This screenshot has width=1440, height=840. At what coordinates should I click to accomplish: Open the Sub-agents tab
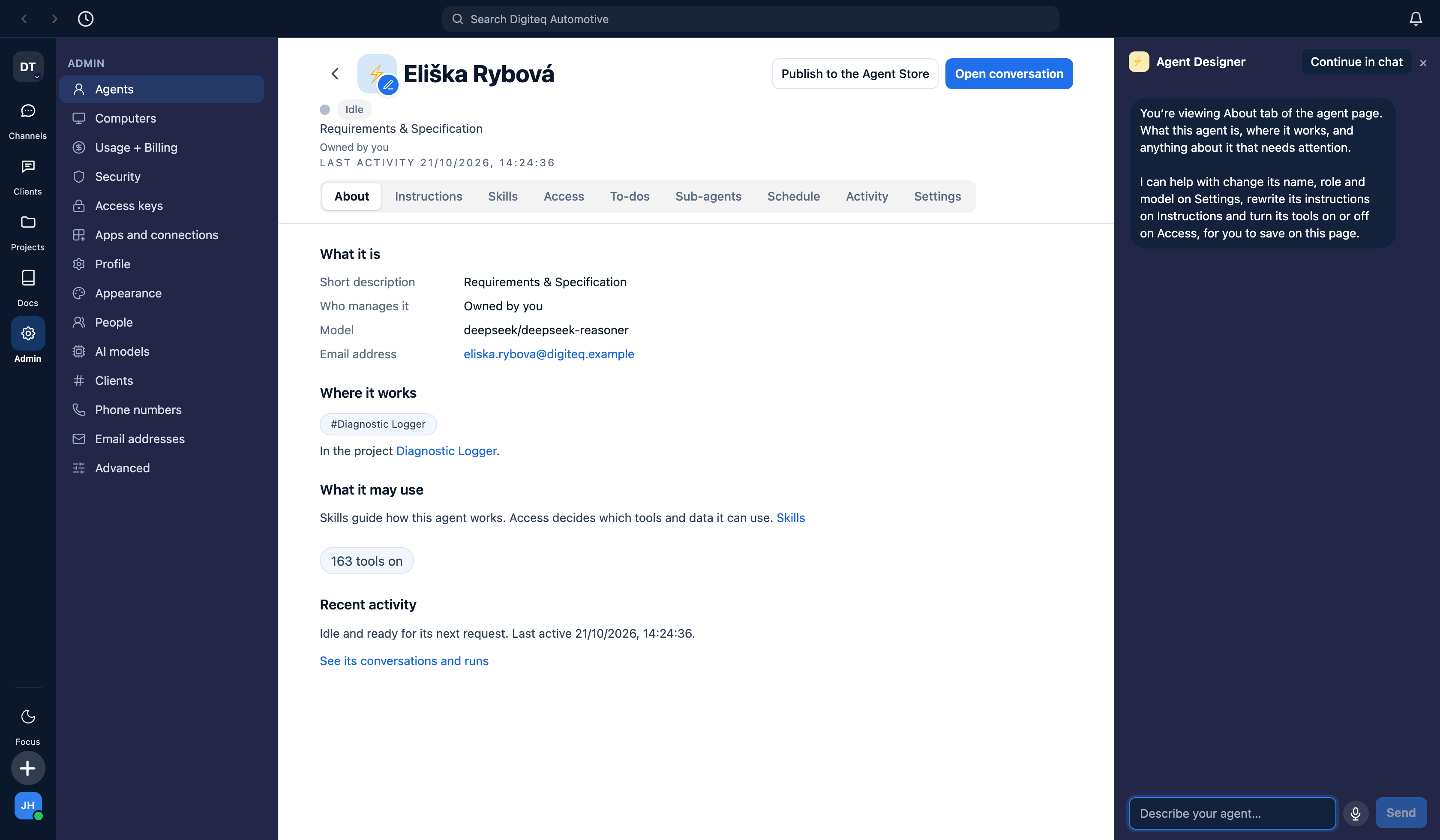pos(708,196)
